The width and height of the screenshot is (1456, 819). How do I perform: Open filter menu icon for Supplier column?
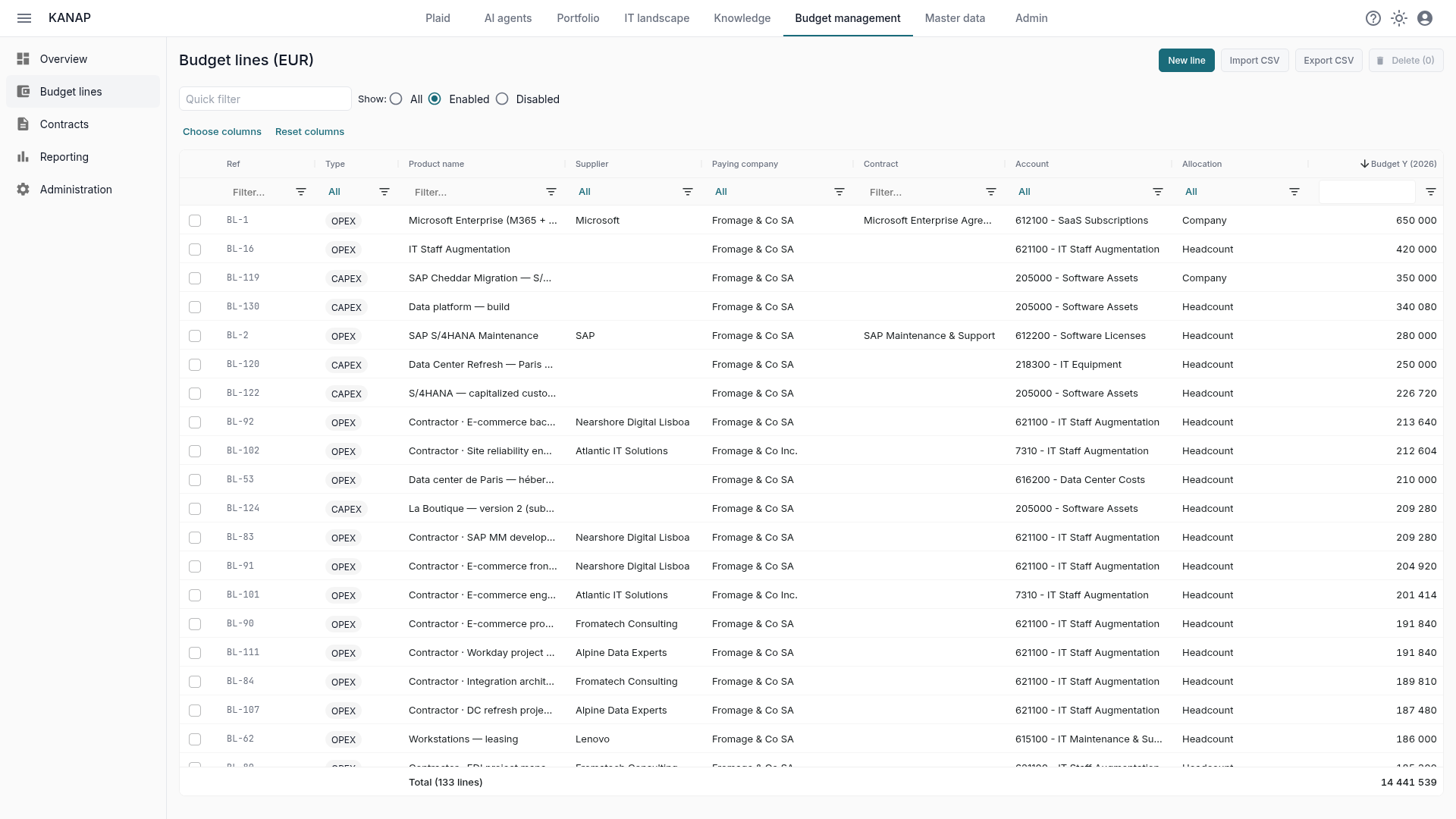(688, 192)
